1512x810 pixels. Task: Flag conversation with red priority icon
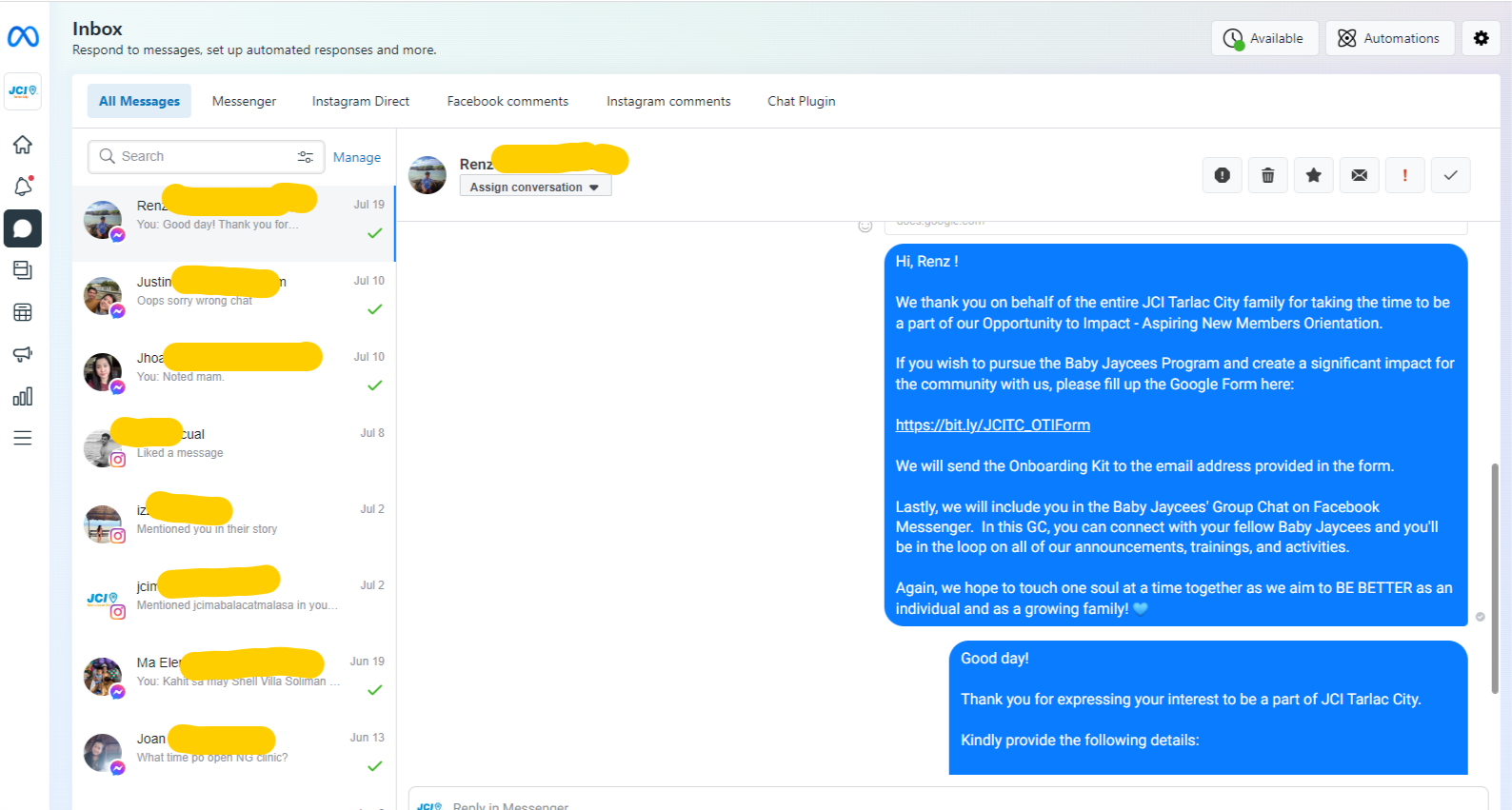coord(1404,175)
